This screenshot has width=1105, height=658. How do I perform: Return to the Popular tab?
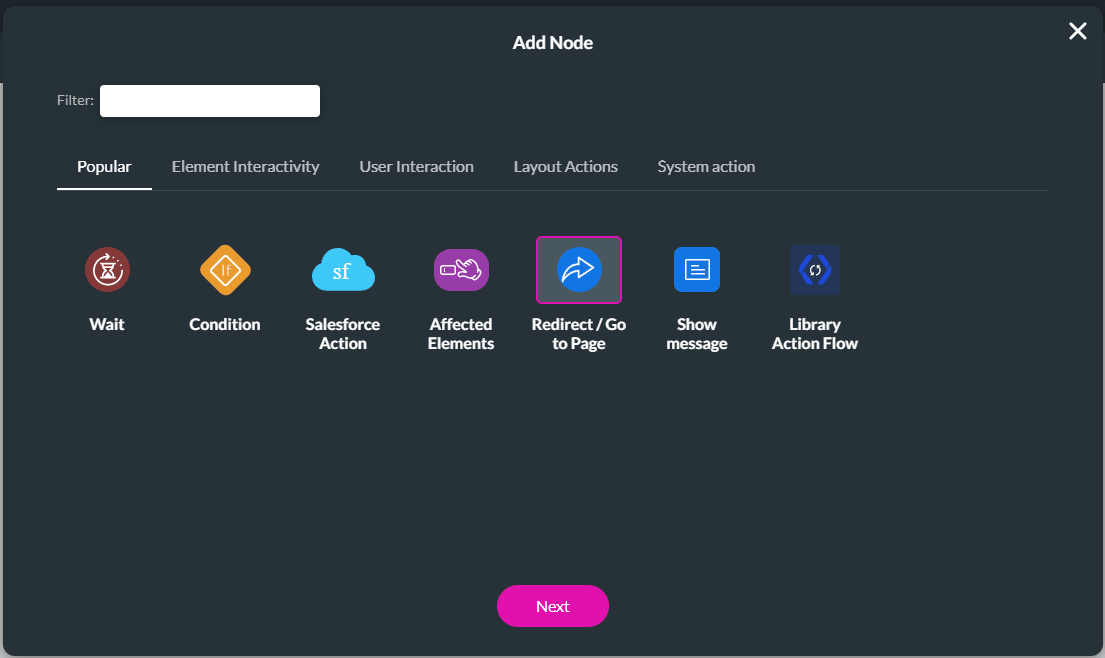pos(104,166)
